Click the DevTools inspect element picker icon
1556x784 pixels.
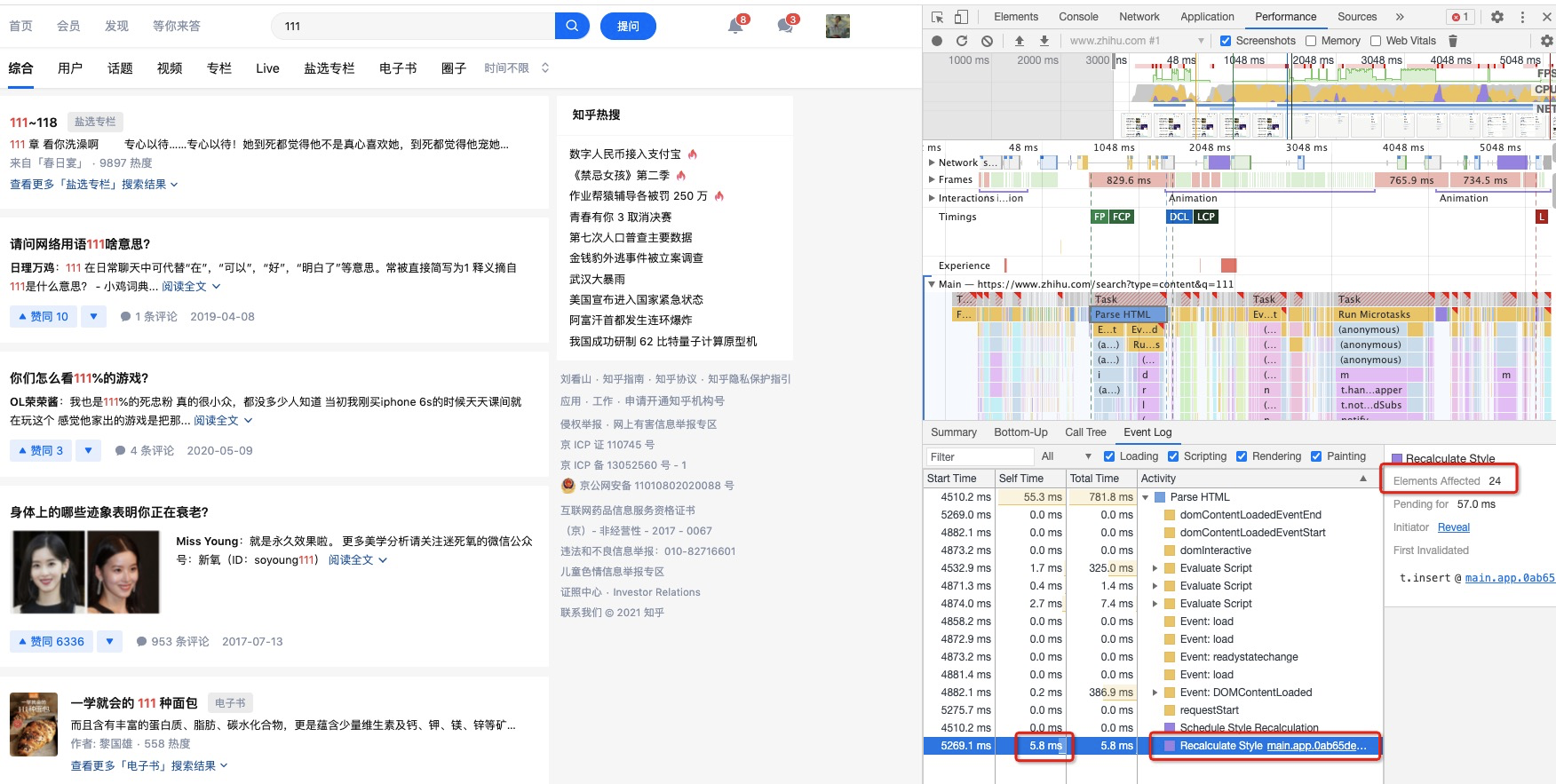click(x=937, y=17)
